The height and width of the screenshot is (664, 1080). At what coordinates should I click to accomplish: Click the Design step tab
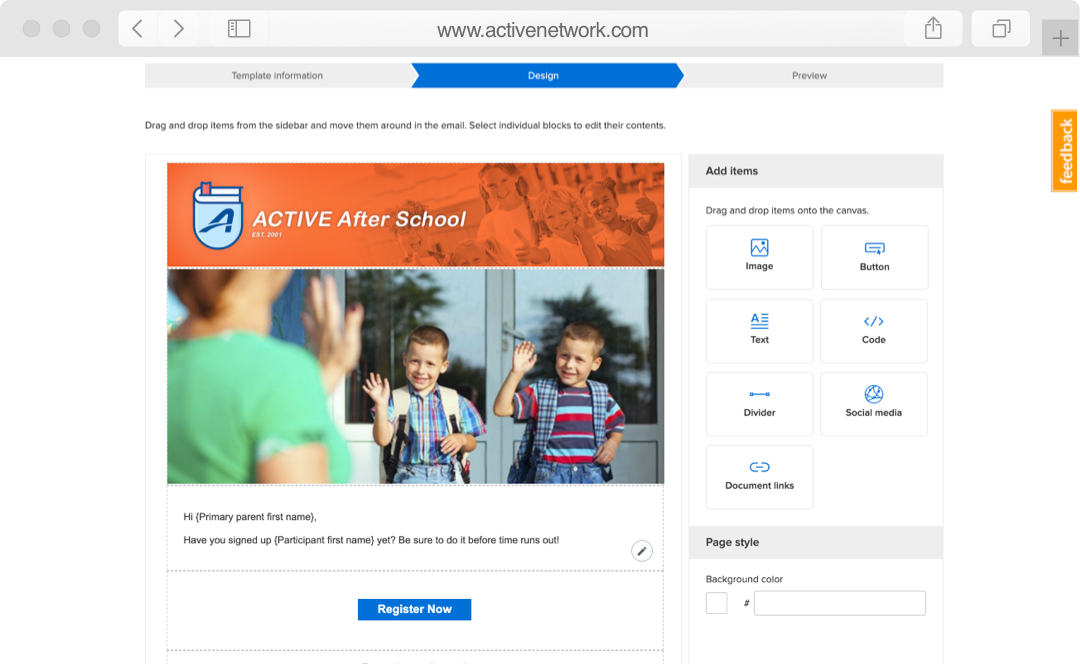click(x=544, y=76)
